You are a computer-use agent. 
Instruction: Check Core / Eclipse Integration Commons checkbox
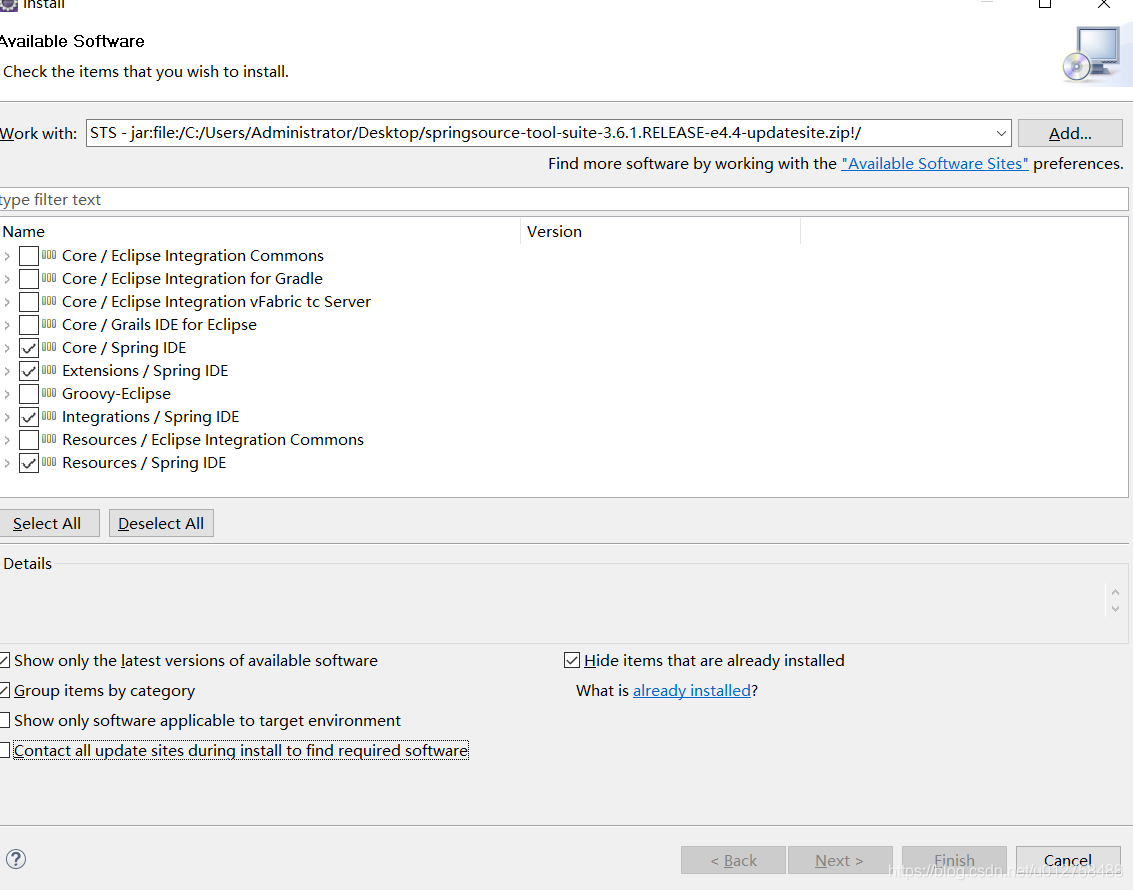(x=29, y=256)
